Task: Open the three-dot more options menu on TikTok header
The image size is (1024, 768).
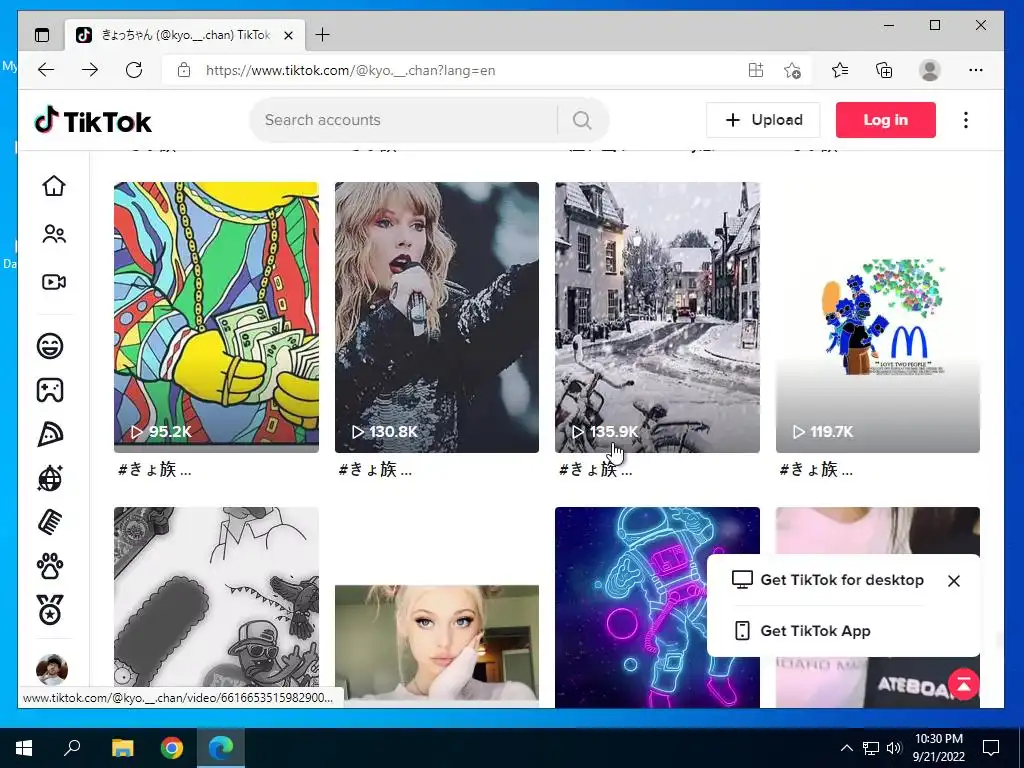Action: click(x=966, y=120)
